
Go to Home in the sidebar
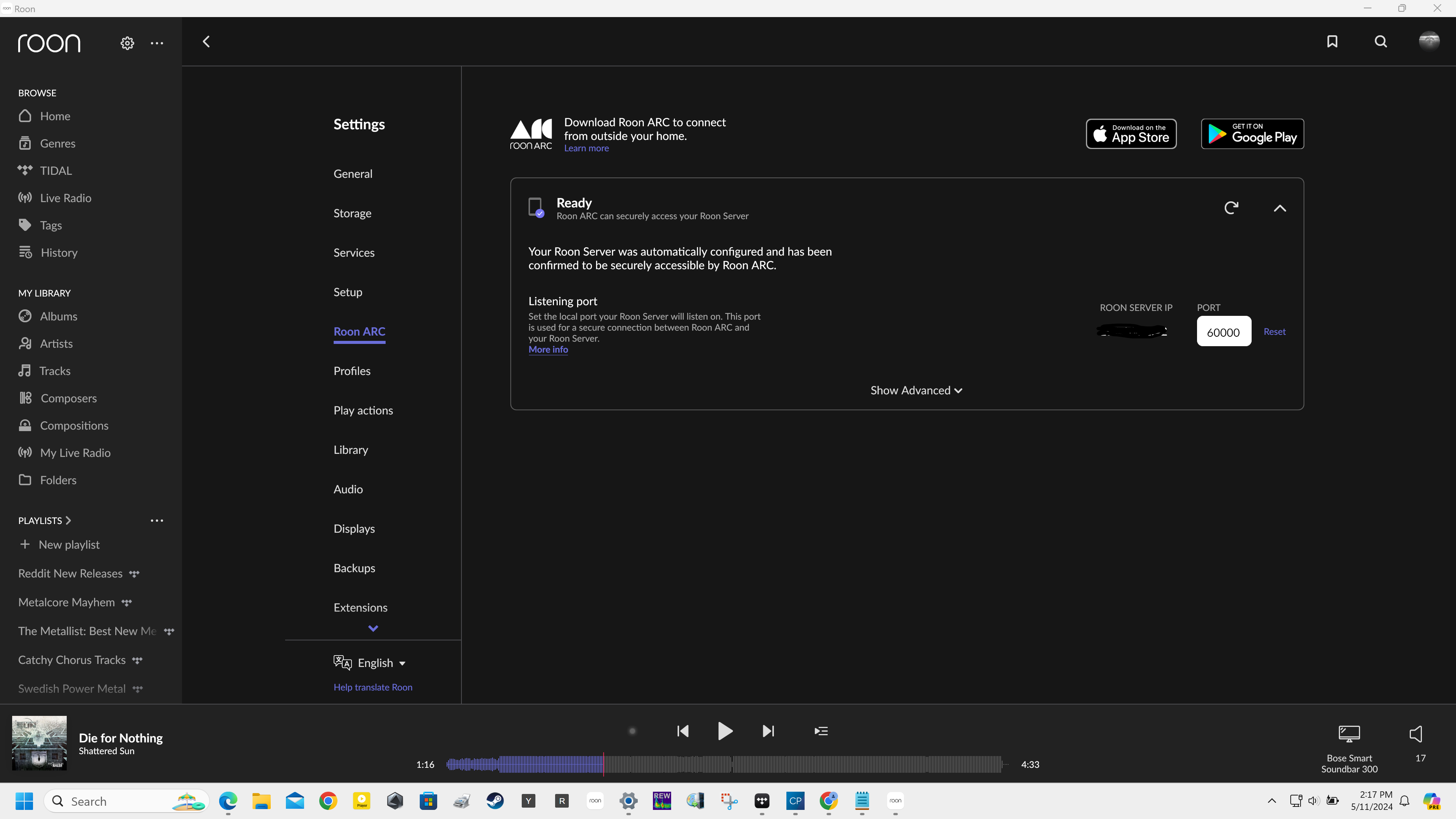pos(44,116)
